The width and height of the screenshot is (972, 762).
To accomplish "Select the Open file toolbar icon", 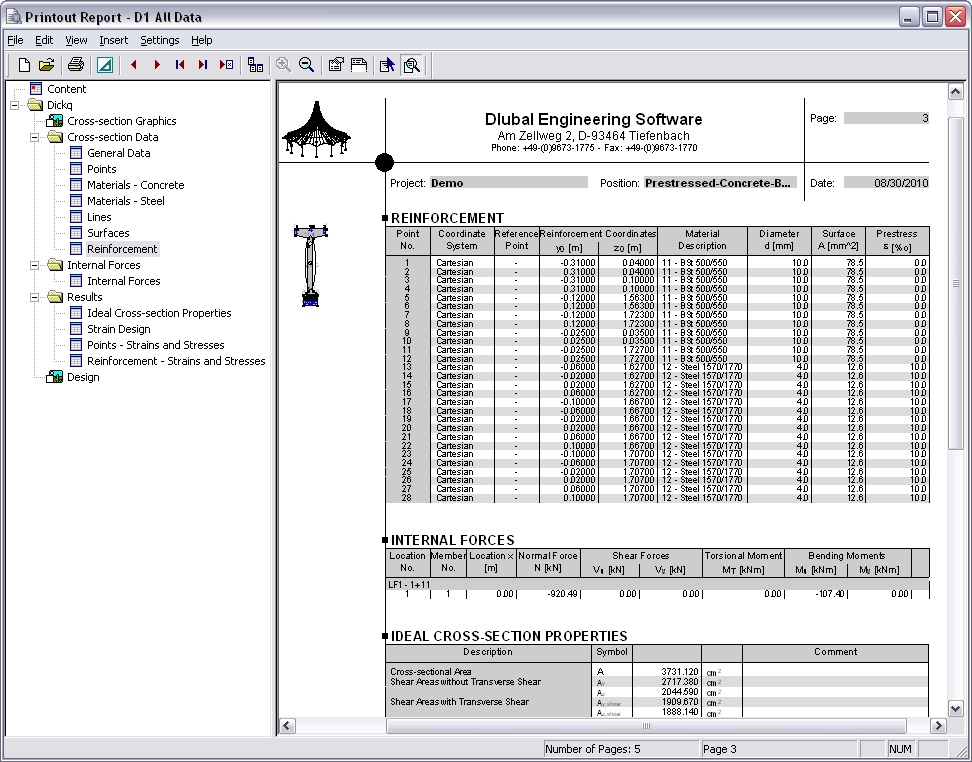I will point(44,64).
